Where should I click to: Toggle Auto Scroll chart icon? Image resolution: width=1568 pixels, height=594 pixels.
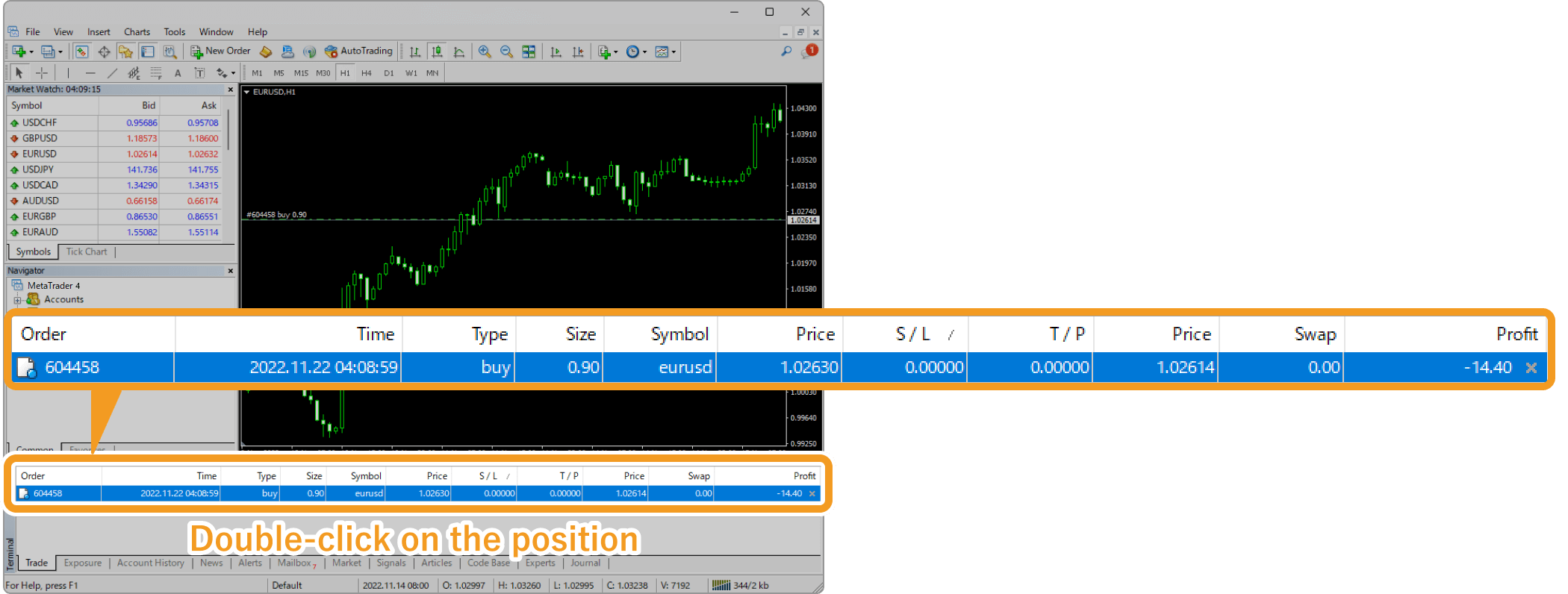click(556, 51)
